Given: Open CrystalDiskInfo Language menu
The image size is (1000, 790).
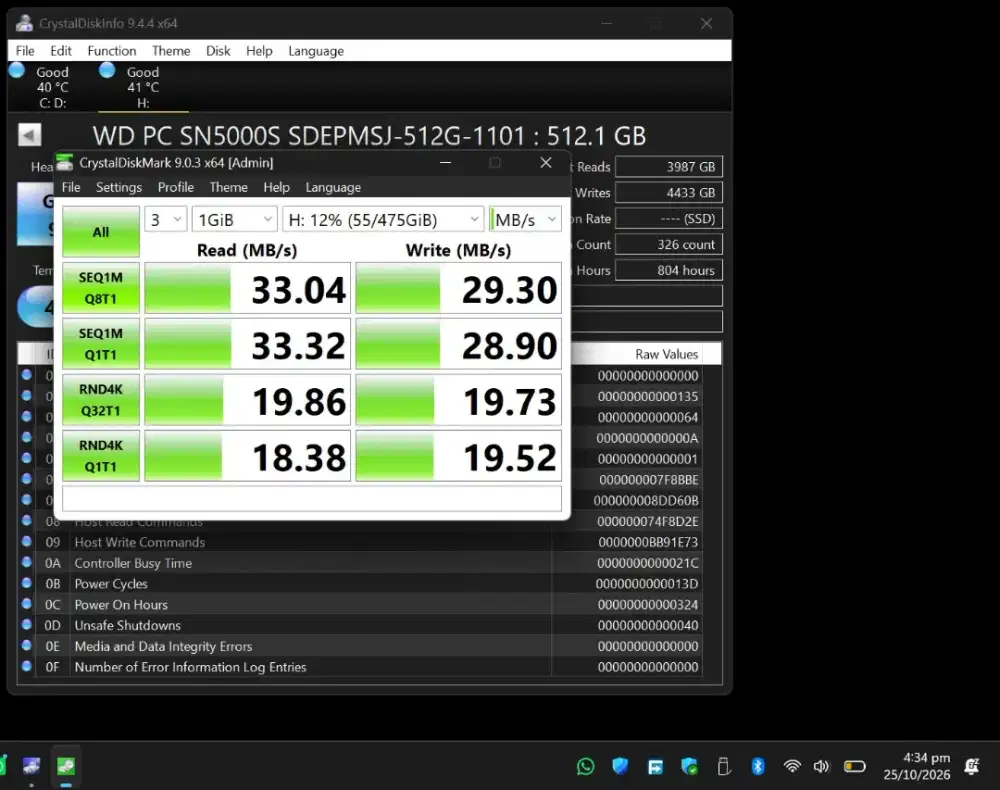Looking at the screenshot, I should 316,50.
